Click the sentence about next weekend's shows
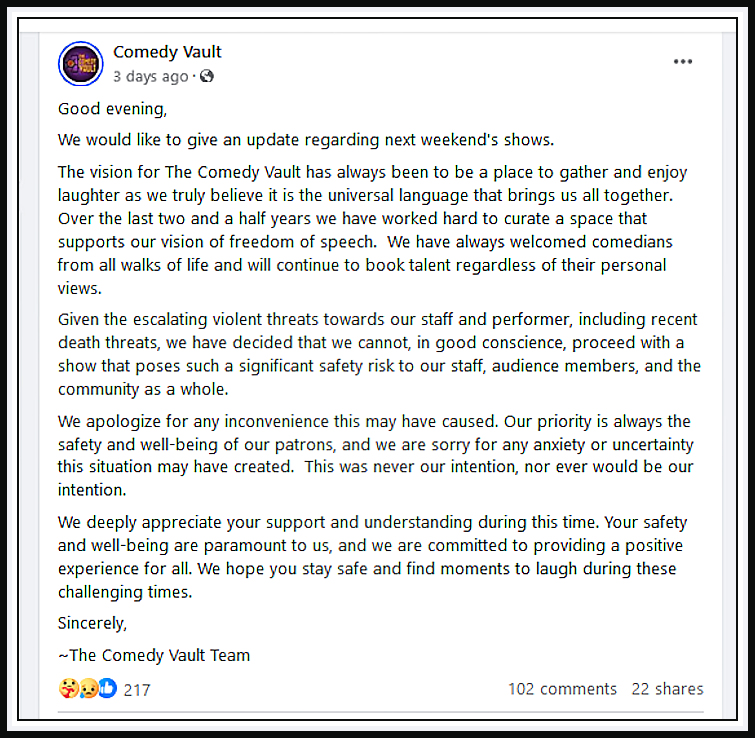The height and width of the screenshot is (738, 755). click(306, 140)
